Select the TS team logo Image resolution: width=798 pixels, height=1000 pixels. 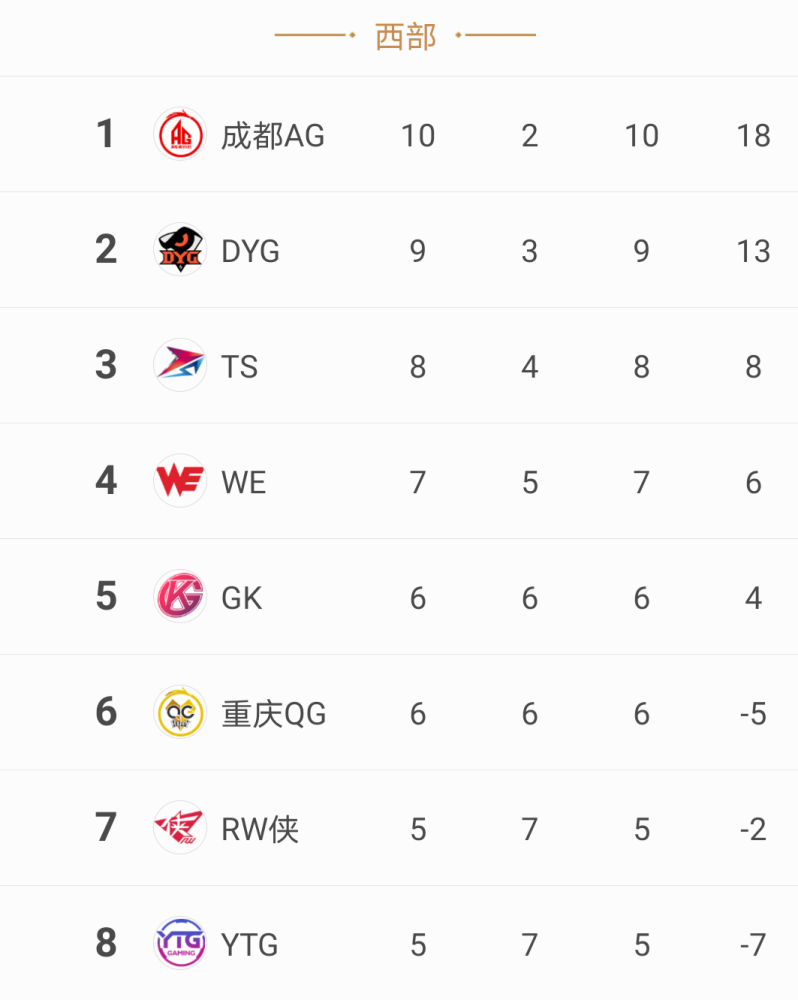[180, 365]
